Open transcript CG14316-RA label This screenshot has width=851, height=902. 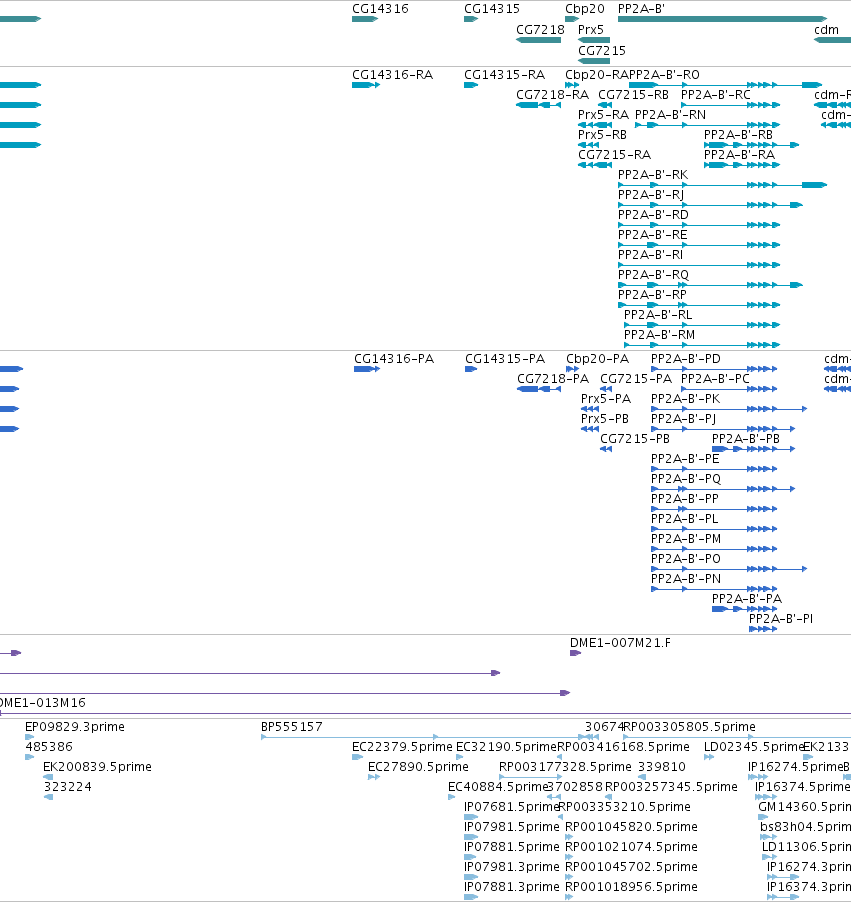point(392,75)
